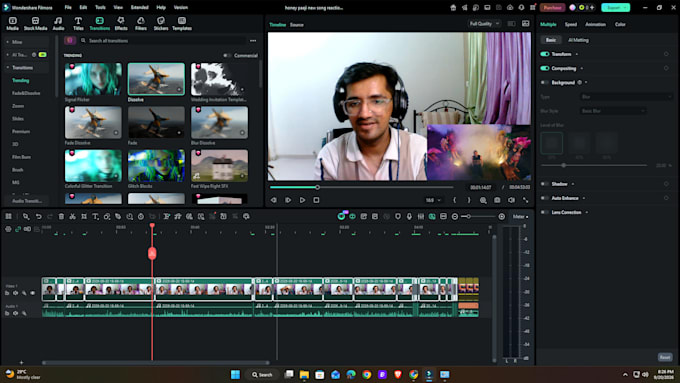
Task: Toggle the Background switch
Action: click(545, 82)
